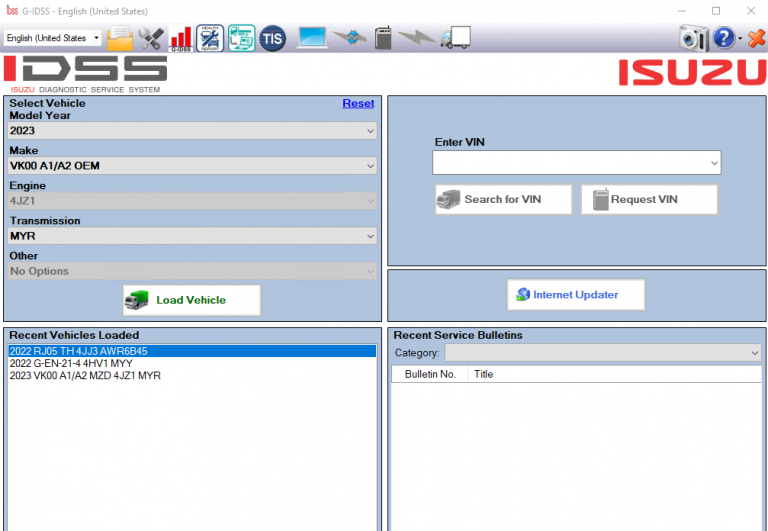Open the TIS round blue icon
This screenshot has height=531, width=768.
[x=272, y=38]
